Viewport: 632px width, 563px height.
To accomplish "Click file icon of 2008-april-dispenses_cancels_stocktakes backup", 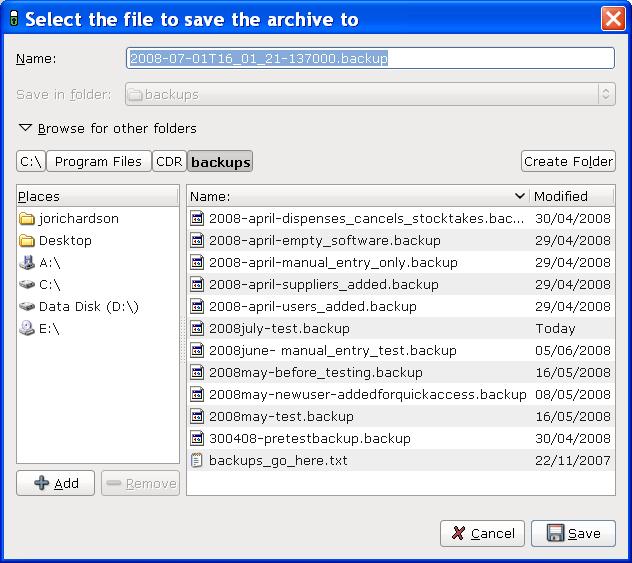I will (197, 218).
